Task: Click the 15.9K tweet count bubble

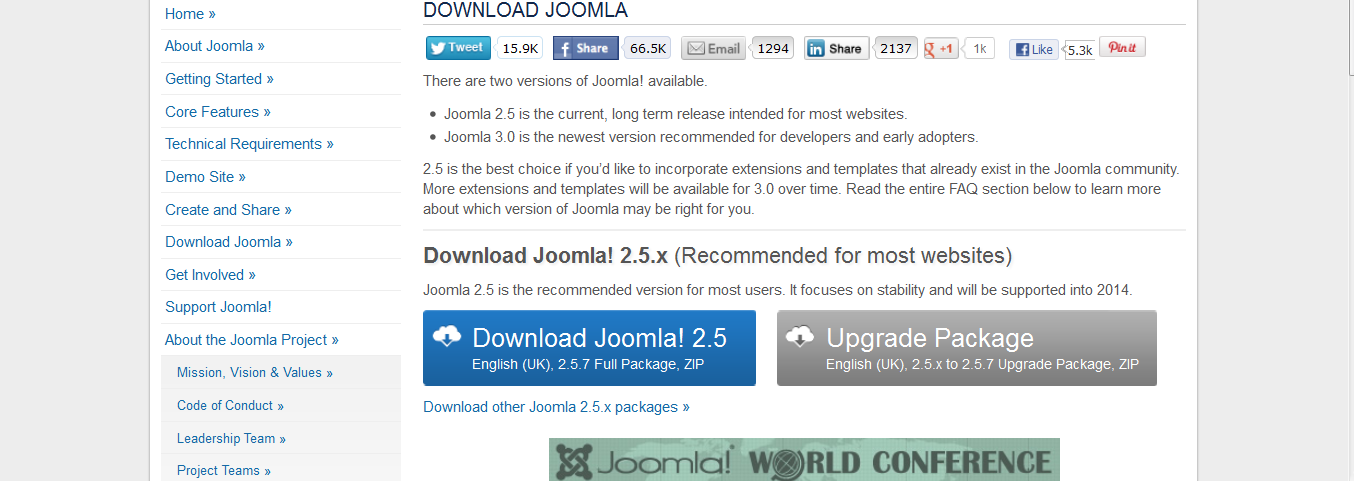Action: click(520, 48)
